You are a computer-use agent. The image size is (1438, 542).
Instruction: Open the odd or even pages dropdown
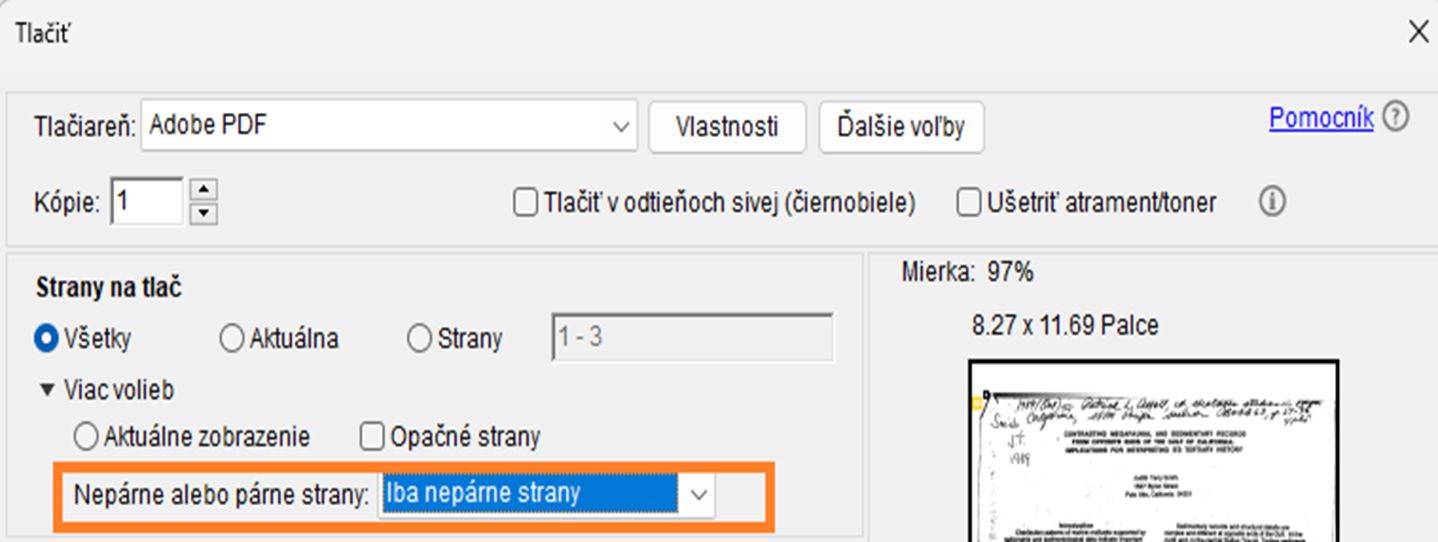click(x=699, y=493)
